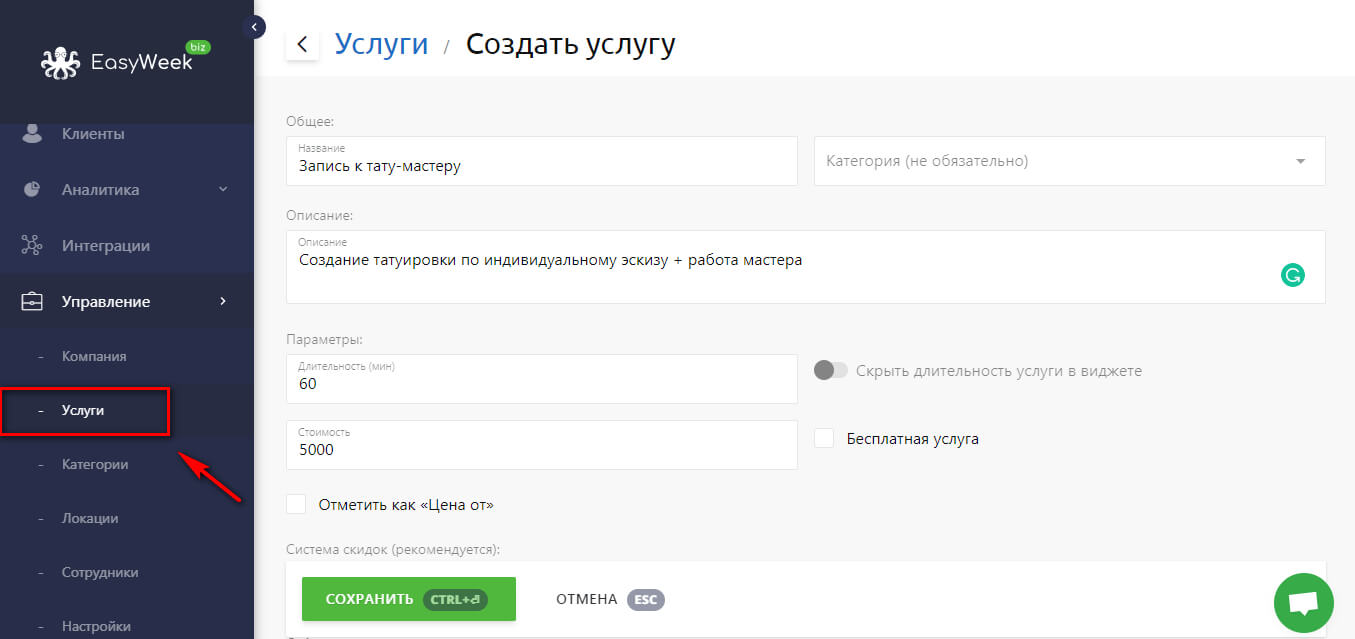This screenshot has height=639, width=1355.
Task: Check the Отметить как «Цена от» box
Action: 296,504
